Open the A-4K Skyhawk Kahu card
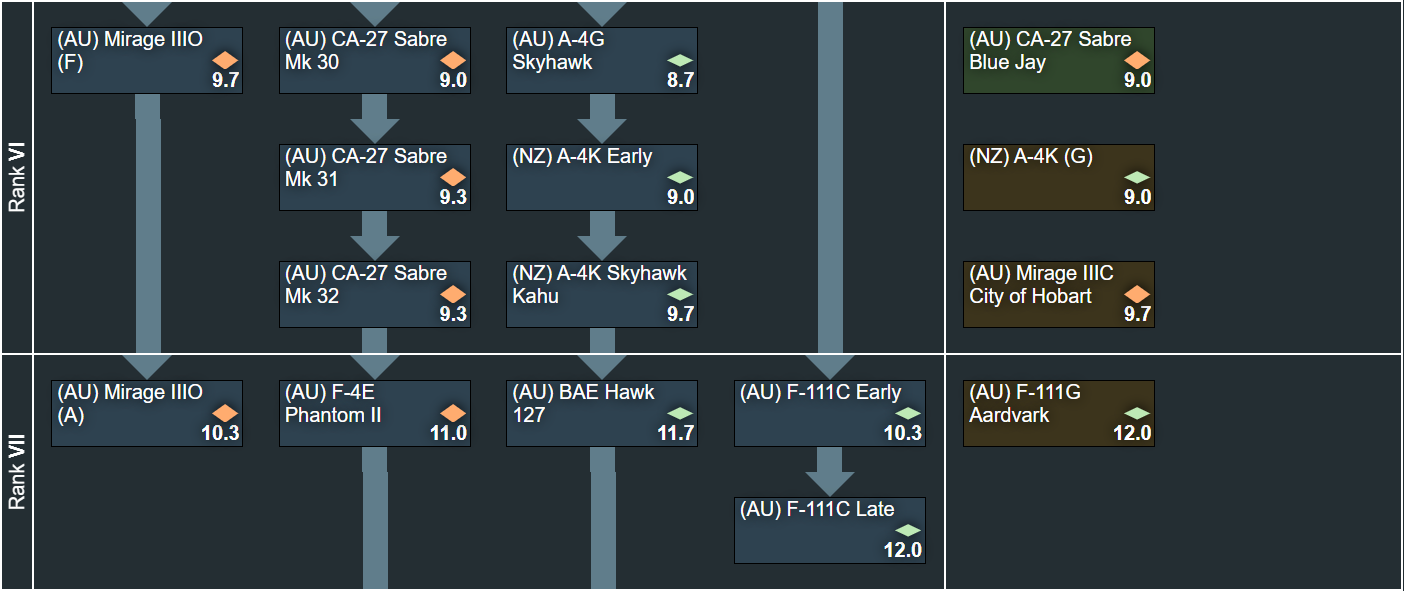This screenshot has height=591, width=1404. [602, 294]
